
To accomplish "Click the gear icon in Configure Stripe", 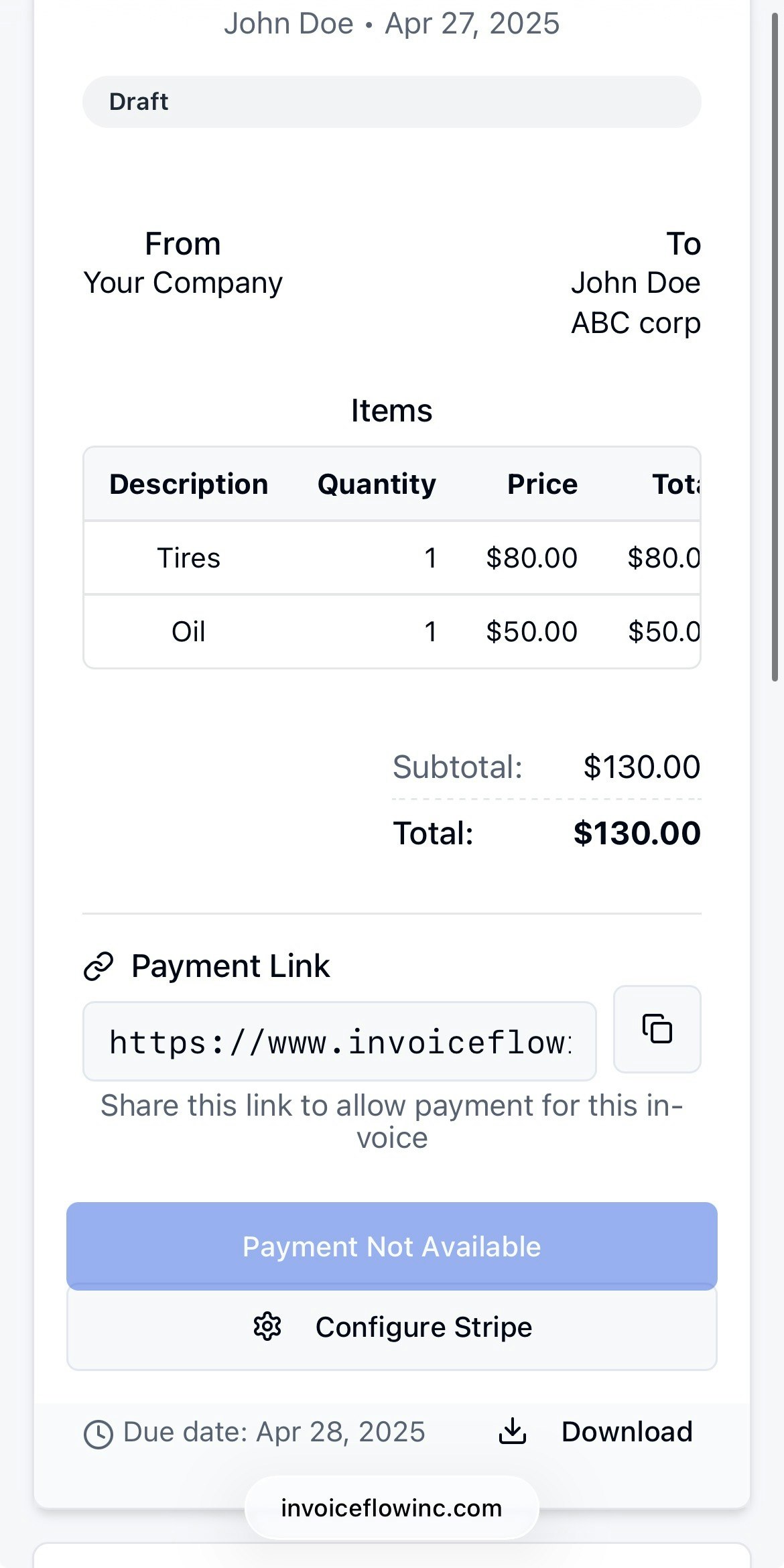I will tap(267, 1327).
